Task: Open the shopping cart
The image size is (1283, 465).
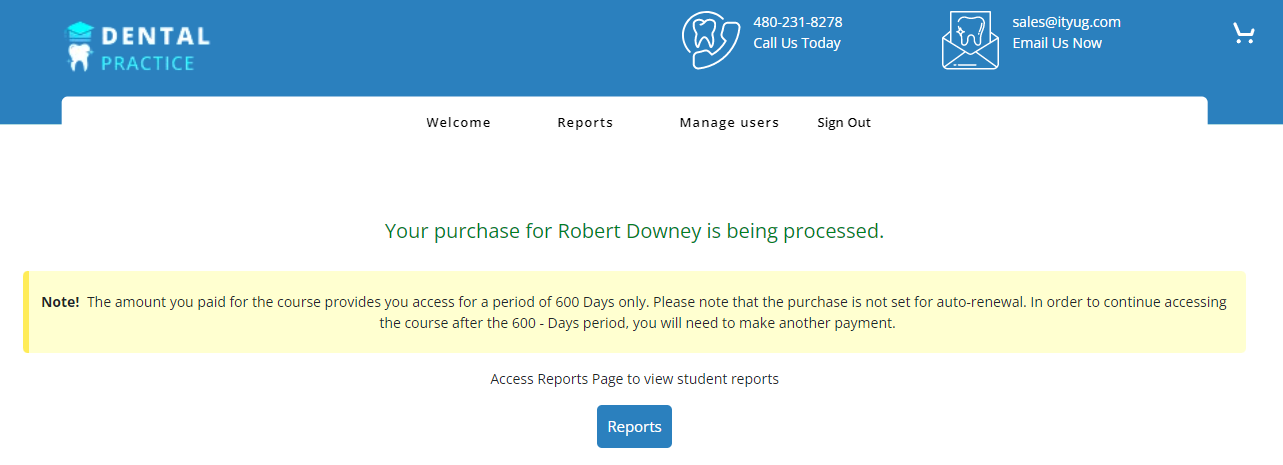Action: (1243, 34)
